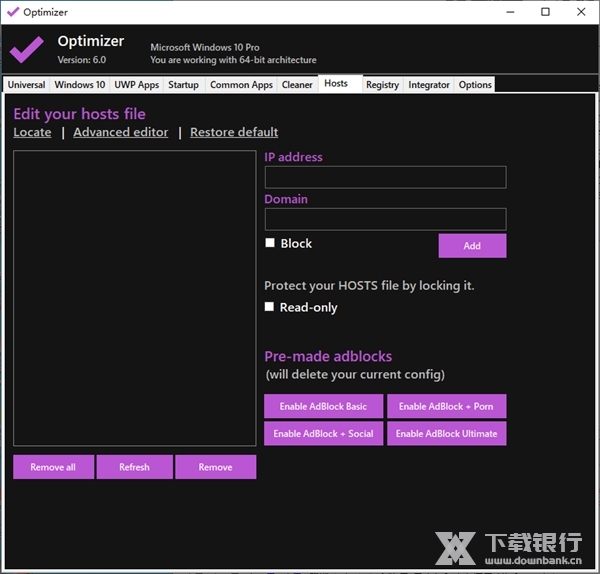This screenshot has height=574, width=600.
Task: Focus the Domain input field
Action: pyautogui.click(x=385, y=220)
